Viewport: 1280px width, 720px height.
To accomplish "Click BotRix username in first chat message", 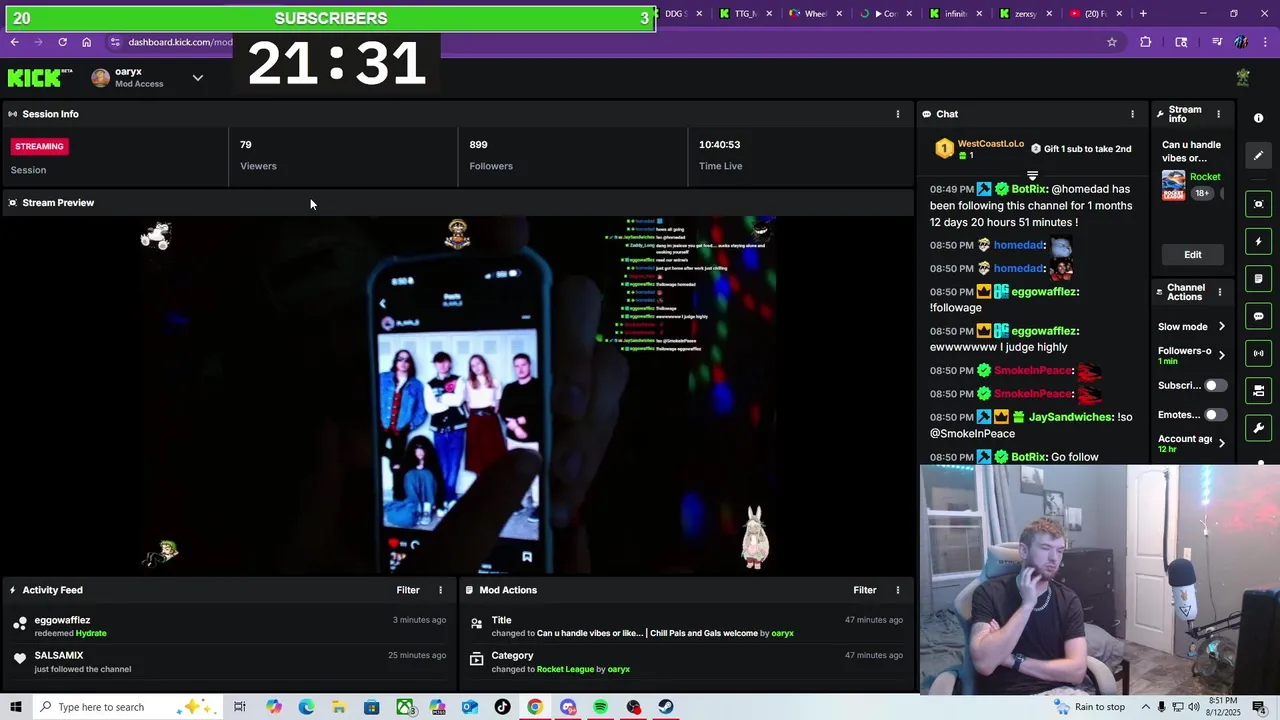I will click(x=1028, y=189).
